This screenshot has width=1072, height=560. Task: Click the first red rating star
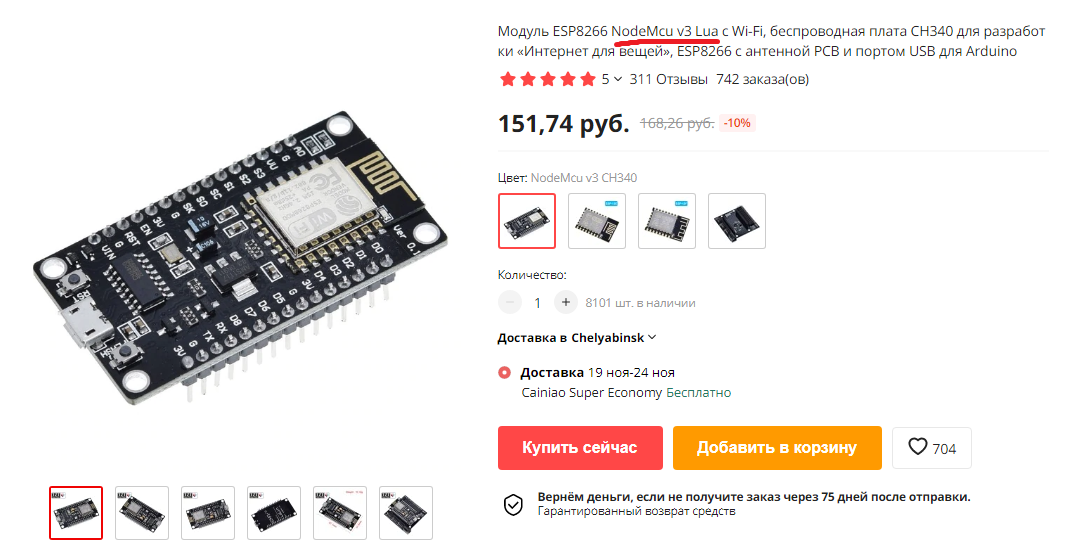click(507, 79)
